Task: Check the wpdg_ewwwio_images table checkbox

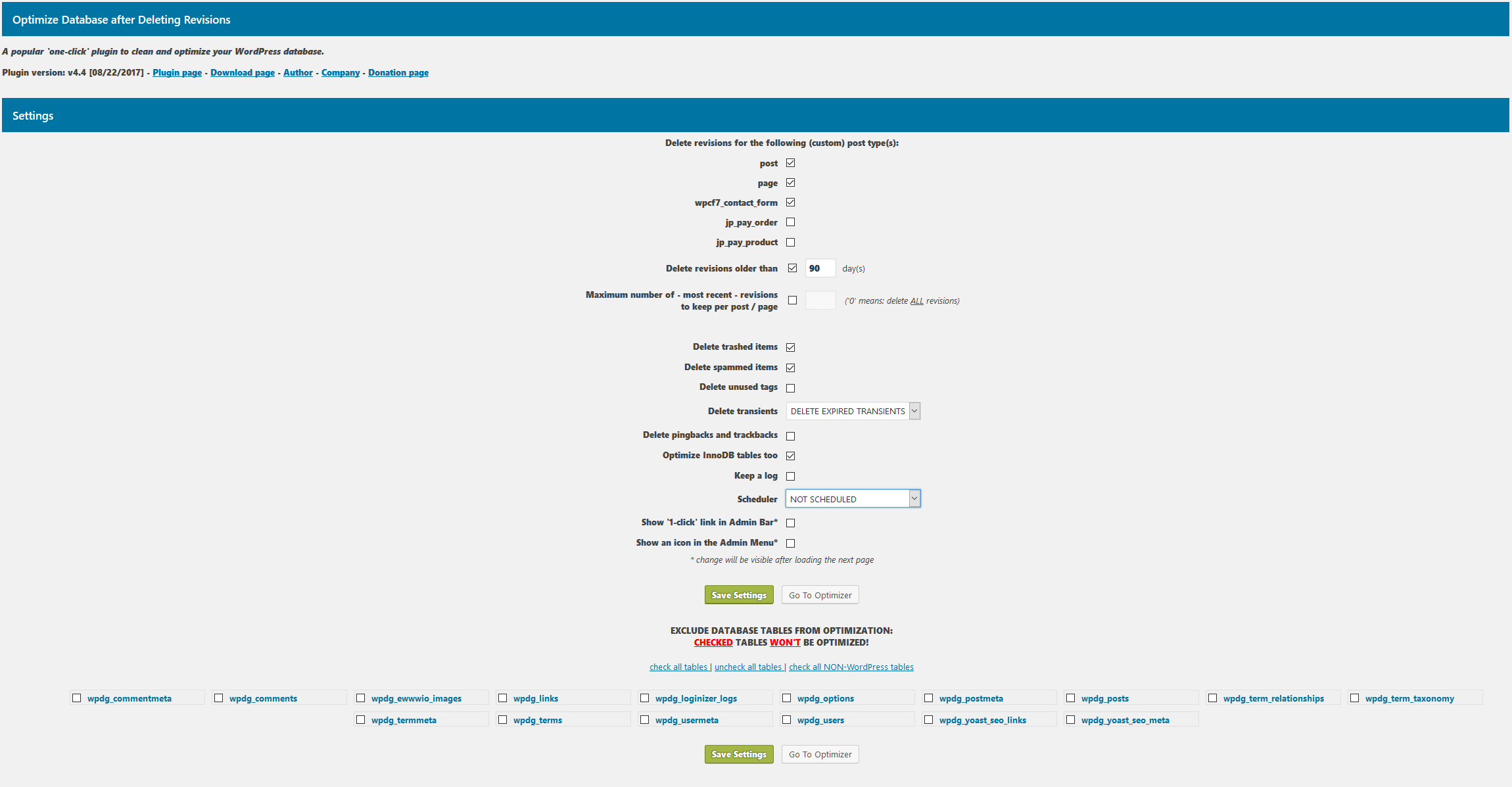Action: tap(360, 698)
